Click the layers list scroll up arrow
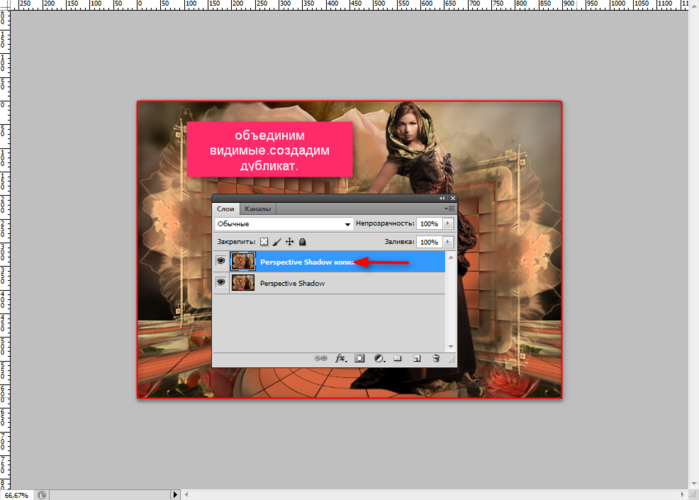 451,257
